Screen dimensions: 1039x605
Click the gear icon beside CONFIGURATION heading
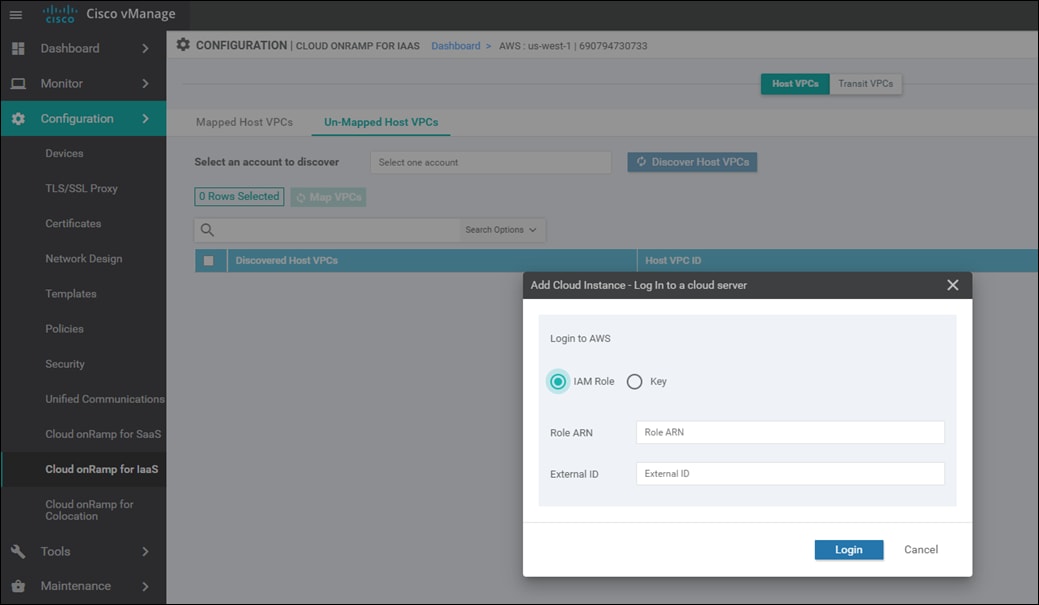click(183, 44)
